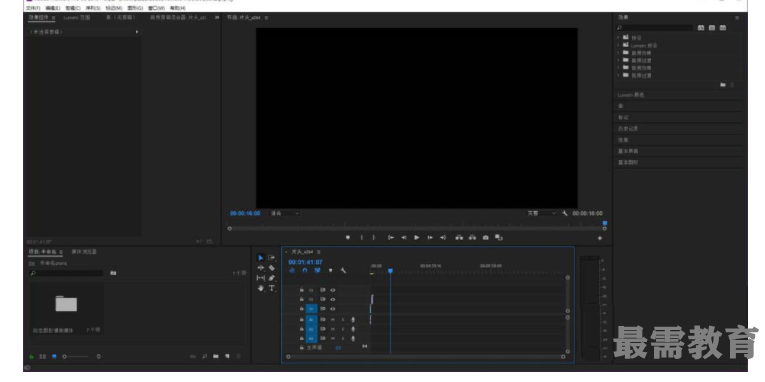Click the Add Marker icon in timeline
The width and height of the screenshot is (765, 382).
330,270
